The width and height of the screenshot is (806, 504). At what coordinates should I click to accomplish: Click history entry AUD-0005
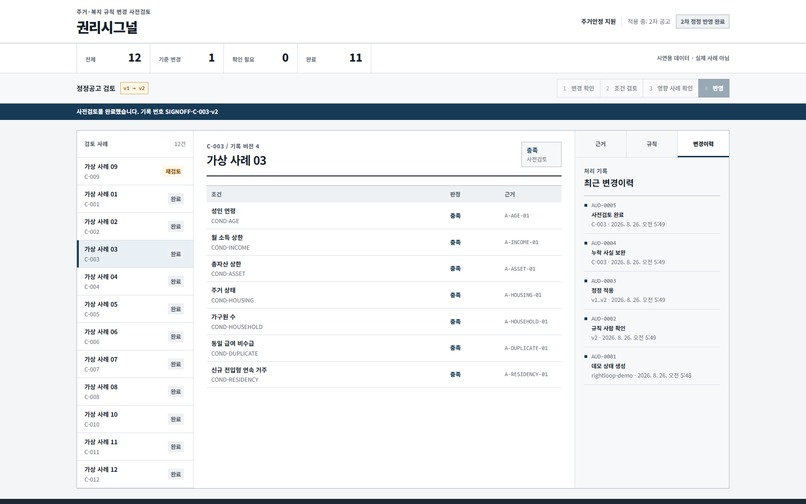652,215
